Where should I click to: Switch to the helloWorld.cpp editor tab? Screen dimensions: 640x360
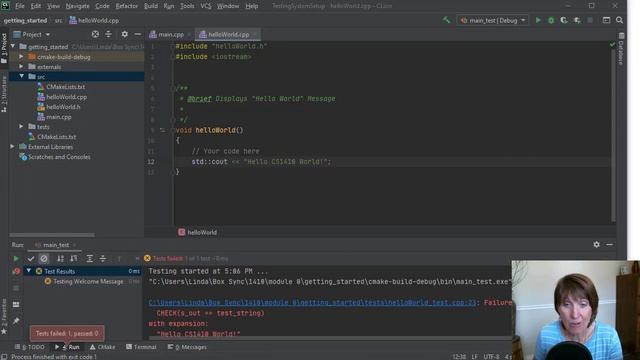228,35
